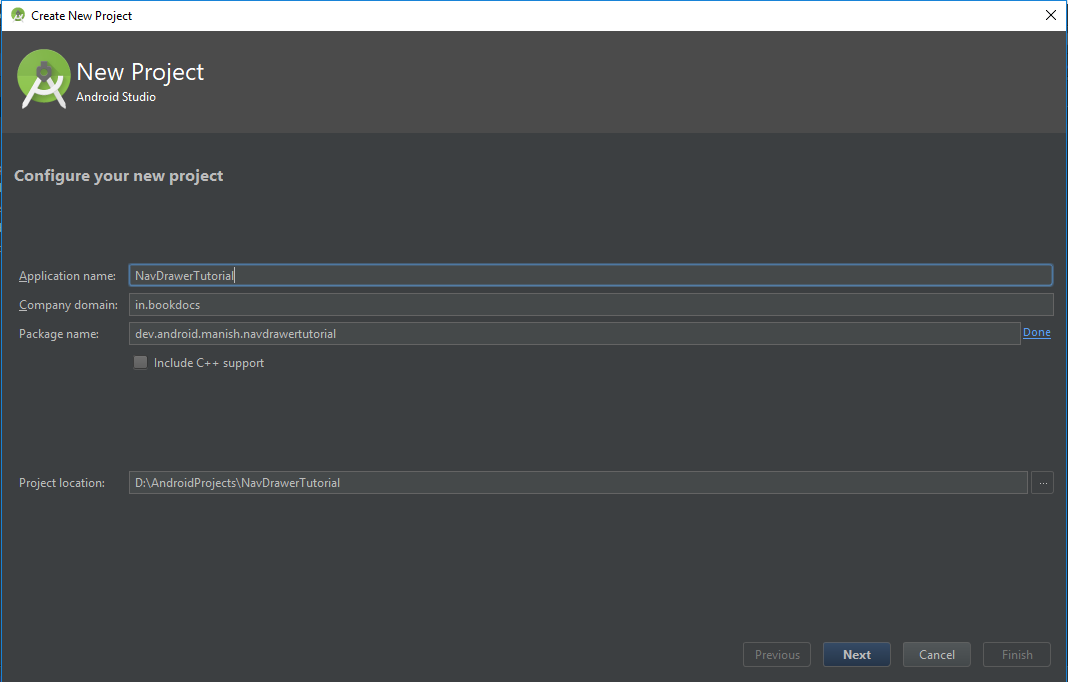Click the 'Package name:' label
Screen dimensions: 1068x682
pyautogui.click(x=59, y=334)
